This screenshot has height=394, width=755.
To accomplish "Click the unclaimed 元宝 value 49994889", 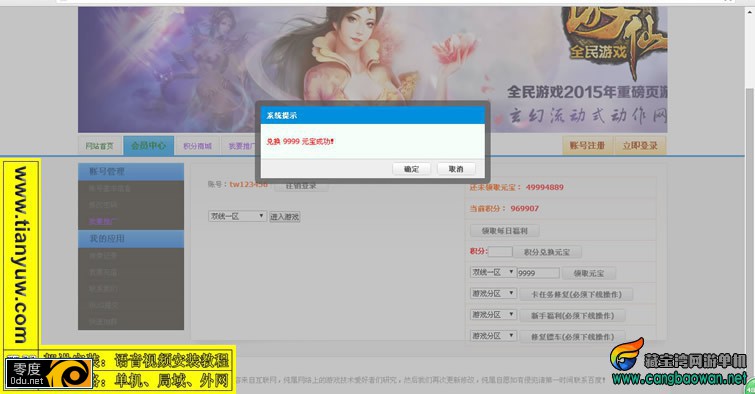I will [x=545, y=187].
